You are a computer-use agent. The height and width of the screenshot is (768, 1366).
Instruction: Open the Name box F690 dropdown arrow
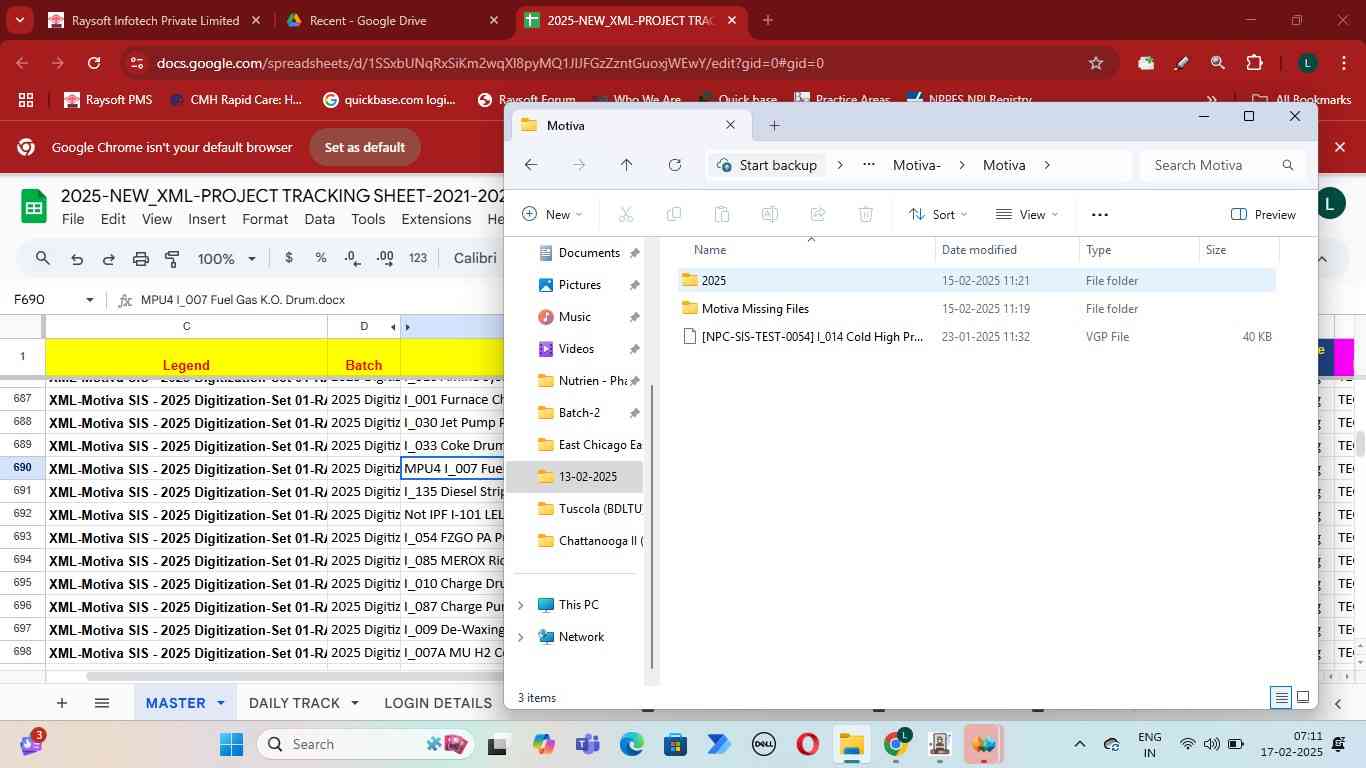pyautogui.click(x=90, y=300)
